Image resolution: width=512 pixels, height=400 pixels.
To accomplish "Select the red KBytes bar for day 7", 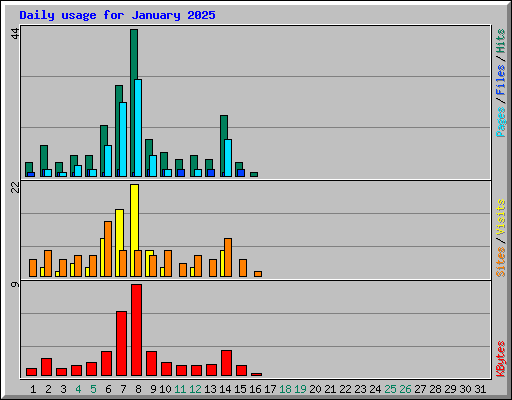I will coord(121,343).
